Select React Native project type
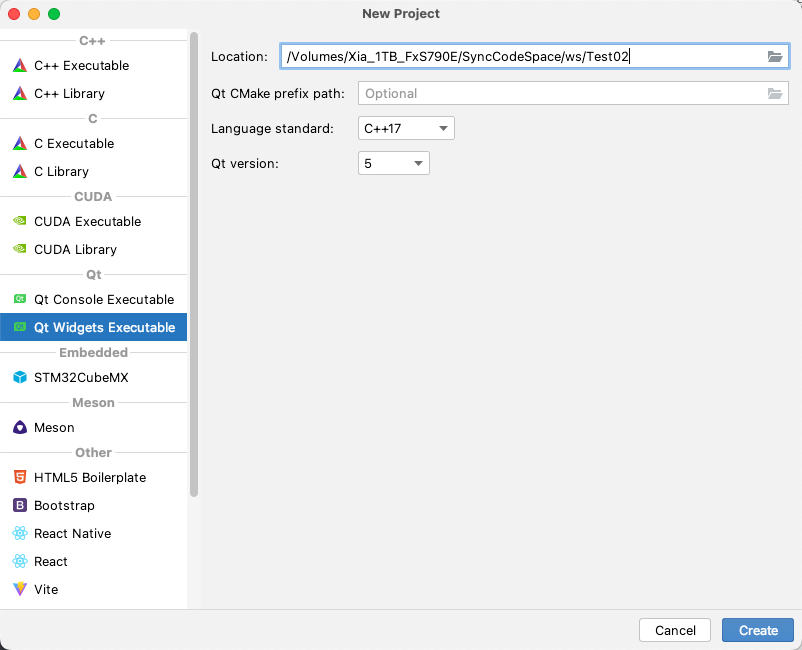 tap(94, 533)
